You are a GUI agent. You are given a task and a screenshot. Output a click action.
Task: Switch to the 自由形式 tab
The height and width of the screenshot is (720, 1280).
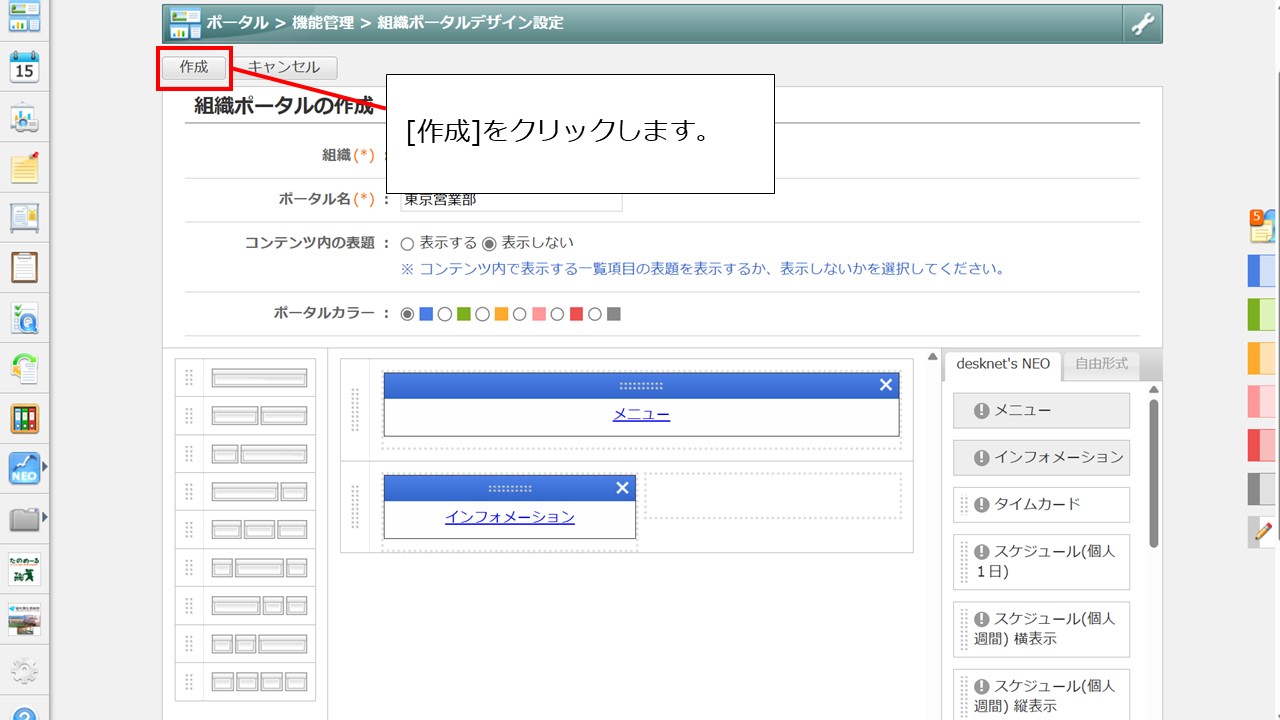1101,364
